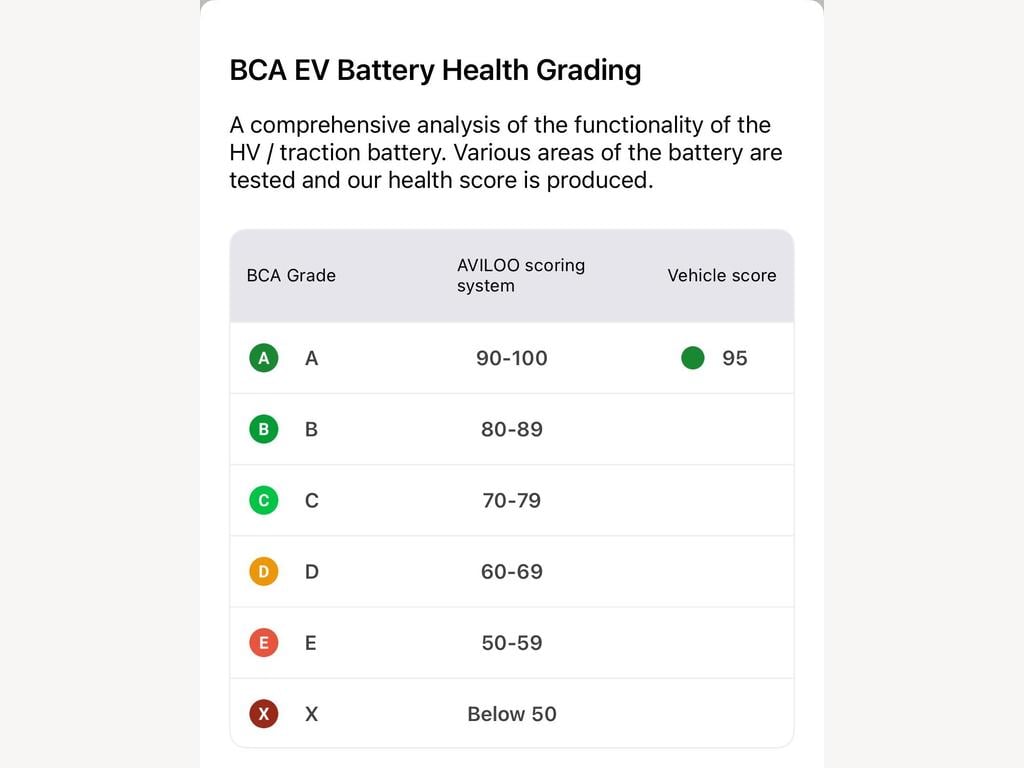This screenshot has width=1024, height=768.
Task: Click the vehicle score value 95
Action: coord(735,358)
